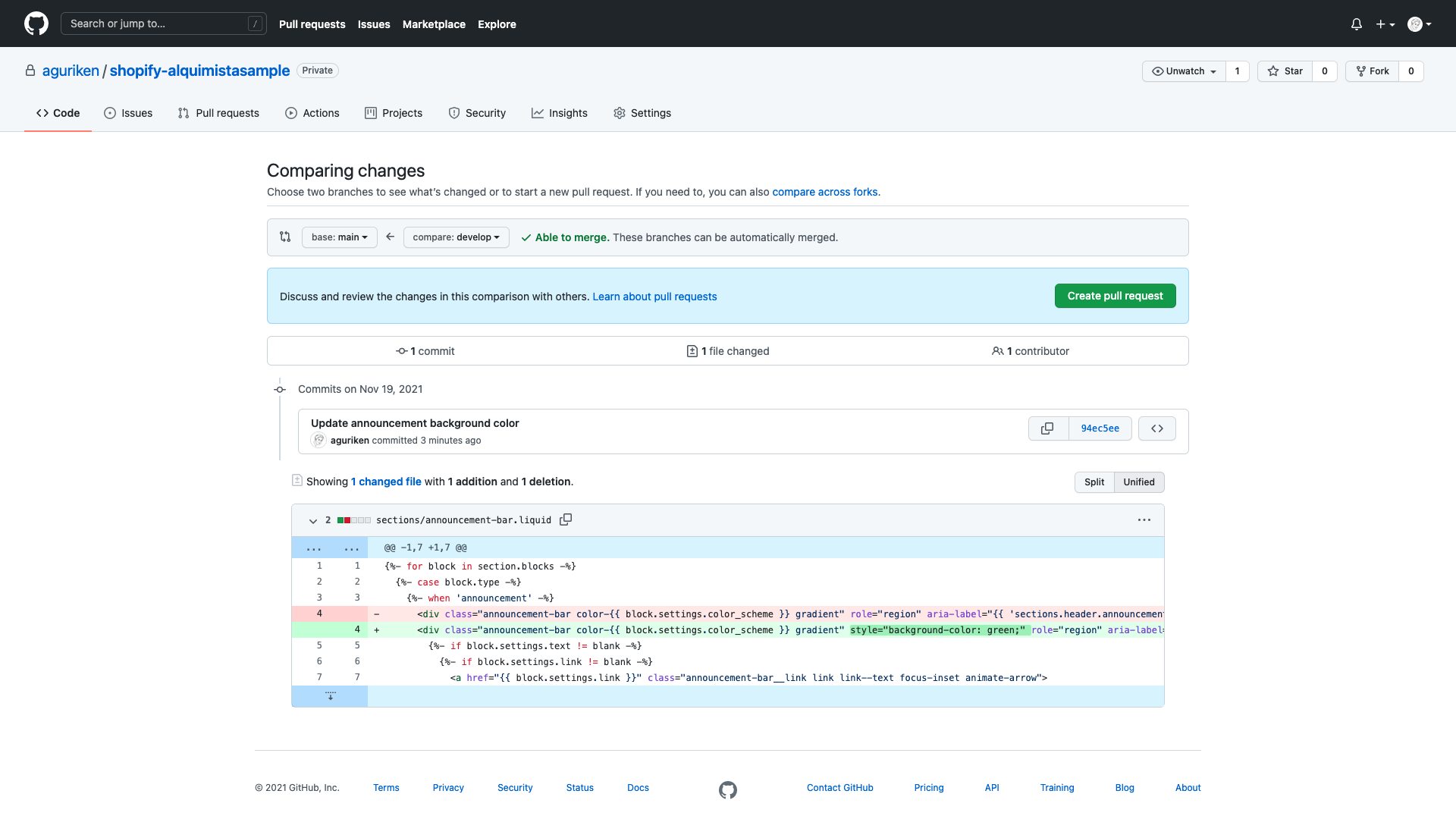The height and width of the screenshot is (819, 1456).
Task: Open the footer Training link
Action: (x=1057, y=788)
